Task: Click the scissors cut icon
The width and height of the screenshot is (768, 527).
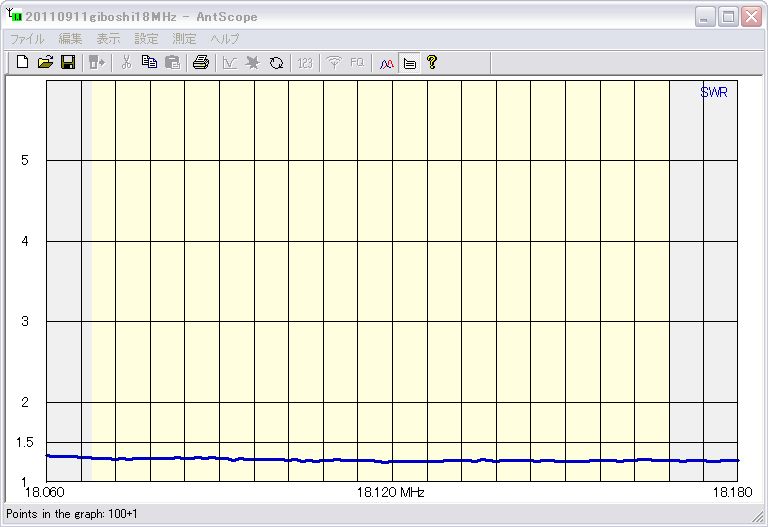Action: coord(126,62)
